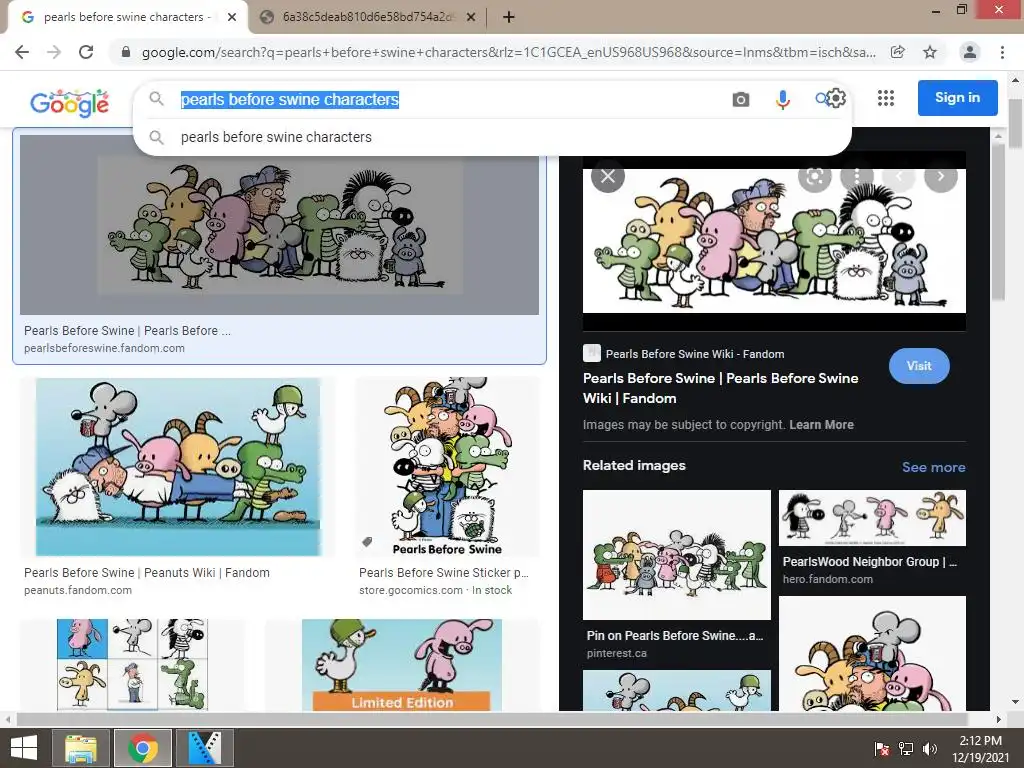The width and height of the screenshot is (1024, 768).
Task: Click the flag notification tray icon
Action: [x=882, y=749]
